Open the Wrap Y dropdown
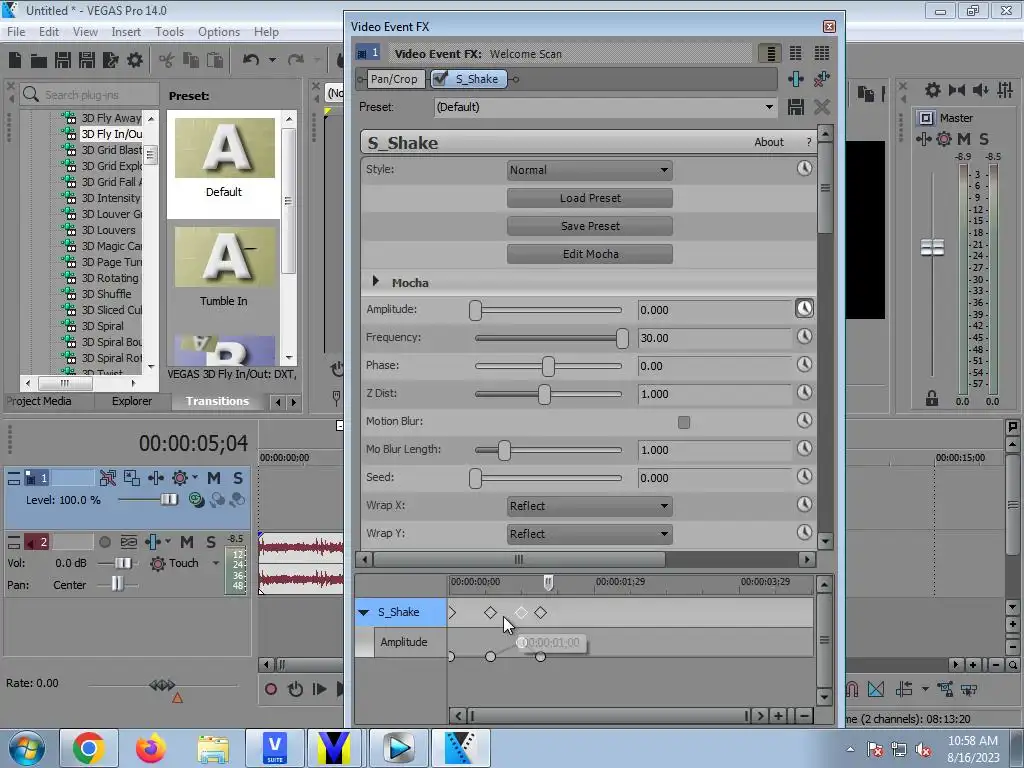 point(590,534)
